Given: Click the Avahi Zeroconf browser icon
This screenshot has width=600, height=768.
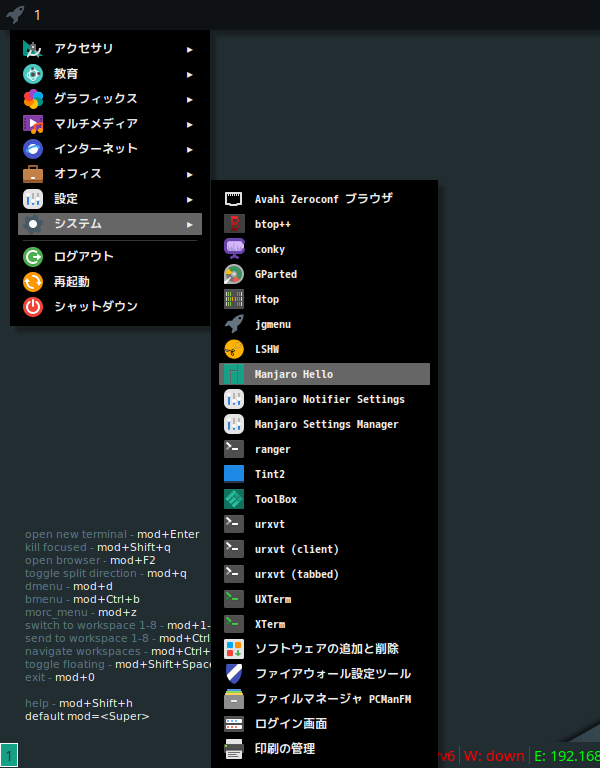Looking at the screenshot, I should (x=234, y=199).
